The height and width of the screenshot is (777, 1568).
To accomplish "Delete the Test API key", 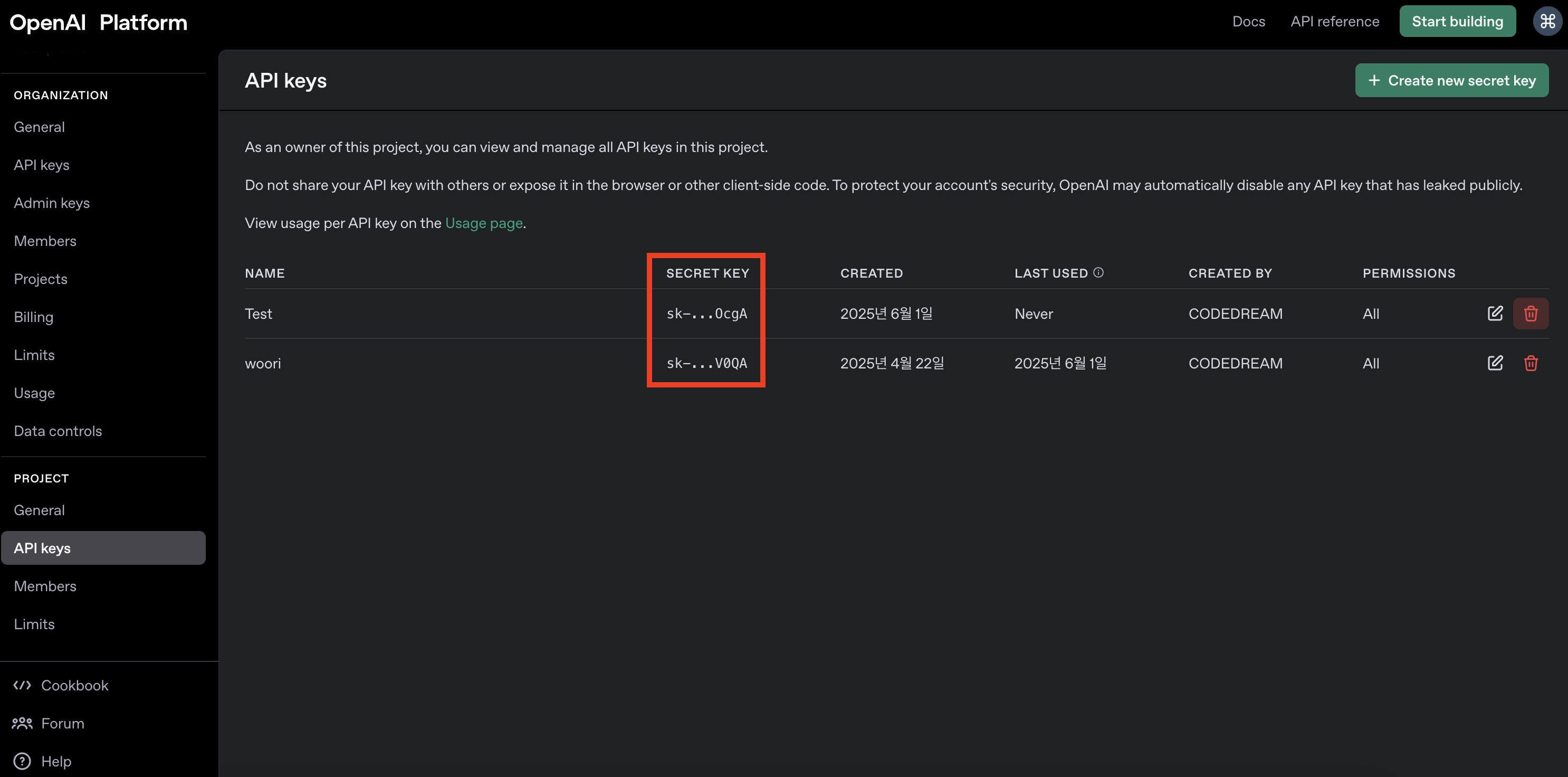I will point(1530,314).
